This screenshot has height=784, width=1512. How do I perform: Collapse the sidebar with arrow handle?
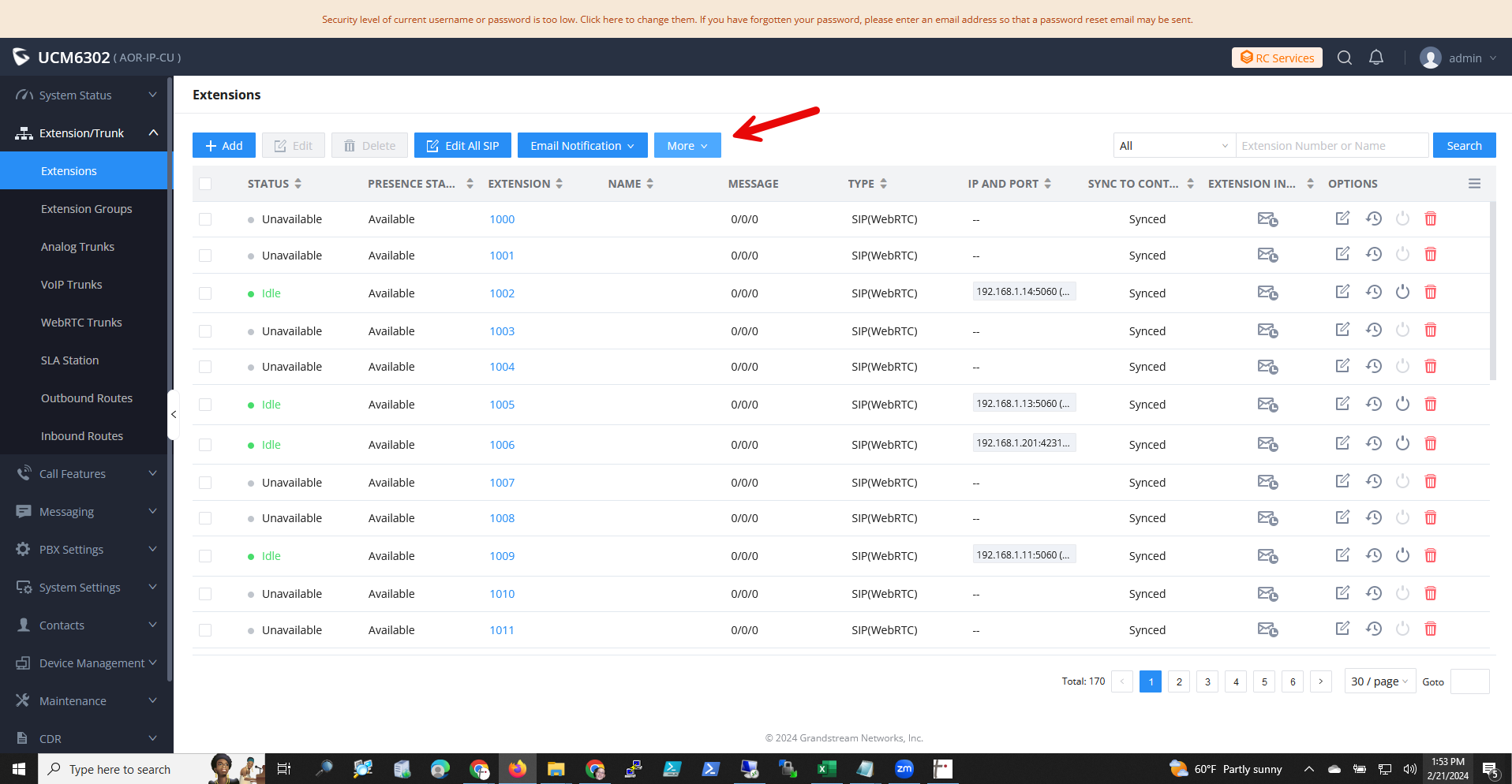pyautogui.click(x=173, y=415)
